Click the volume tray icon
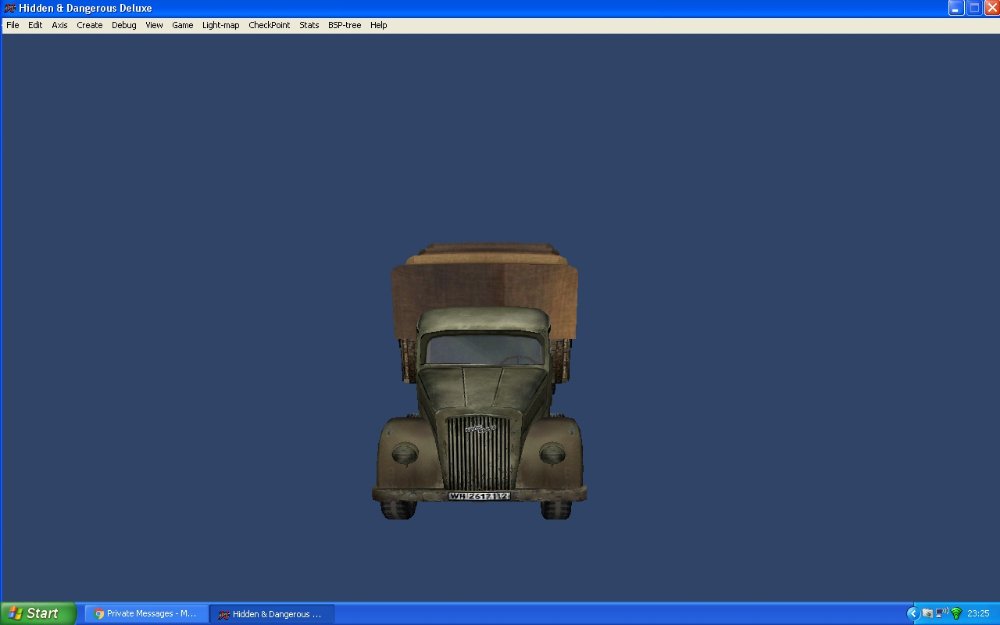This screenshot has width=1000, height=625. [x=942, y=613]
